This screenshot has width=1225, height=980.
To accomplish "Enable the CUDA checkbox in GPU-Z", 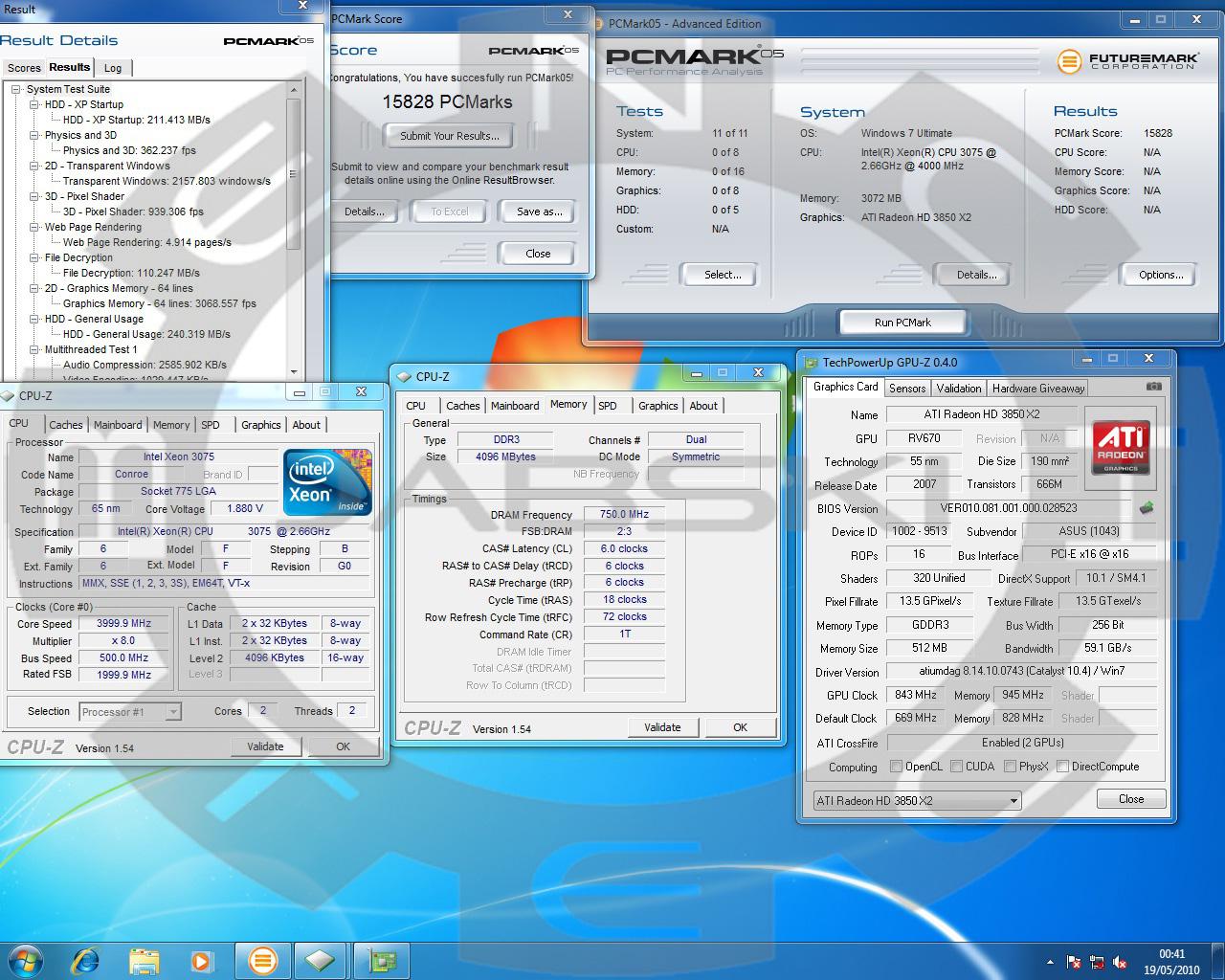I will click(x=956, y=766).
